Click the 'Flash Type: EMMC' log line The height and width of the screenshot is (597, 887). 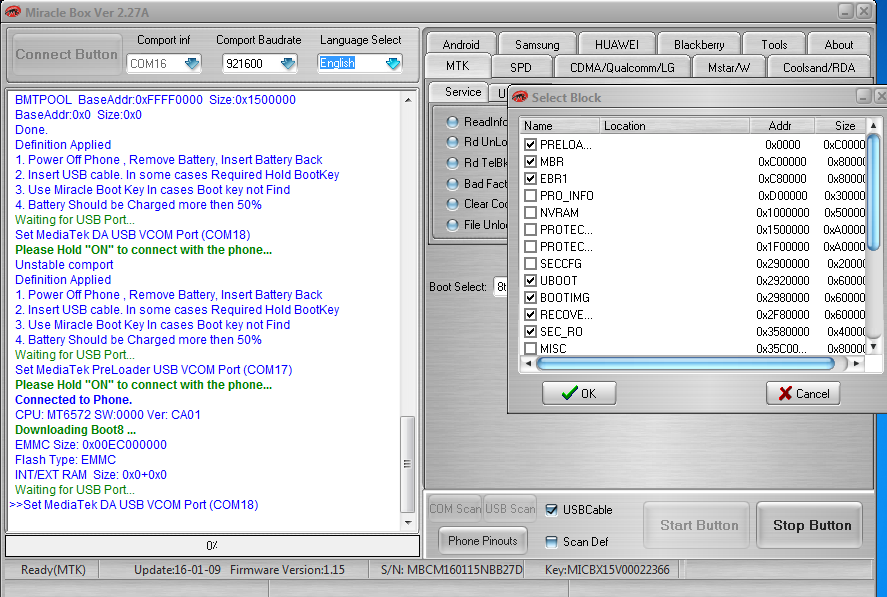coord(65,459)
